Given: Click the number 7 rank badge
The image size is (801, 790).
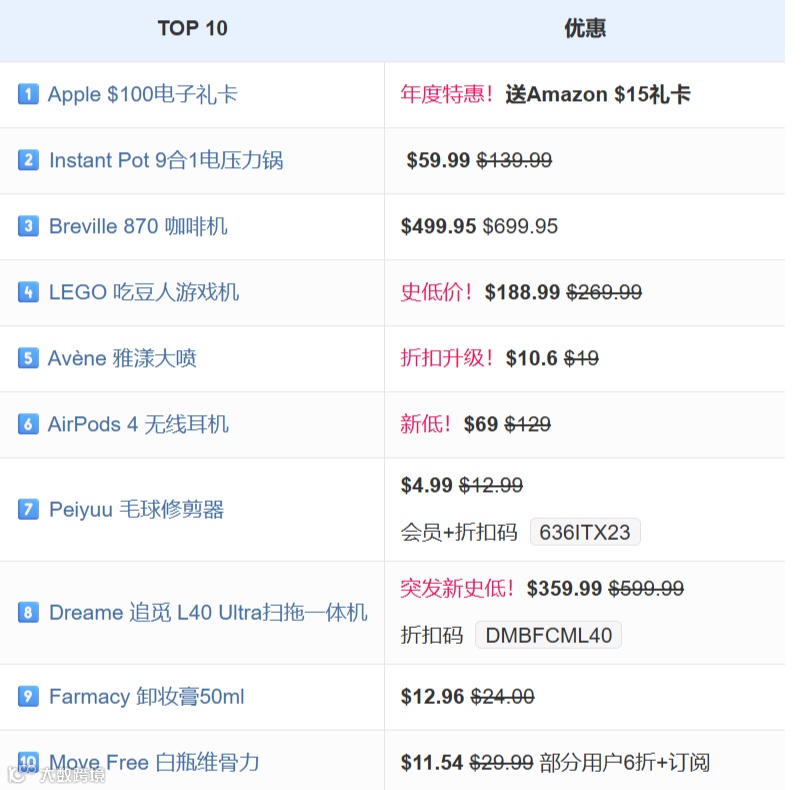Looking at the screenshot, I should point(28,509).
